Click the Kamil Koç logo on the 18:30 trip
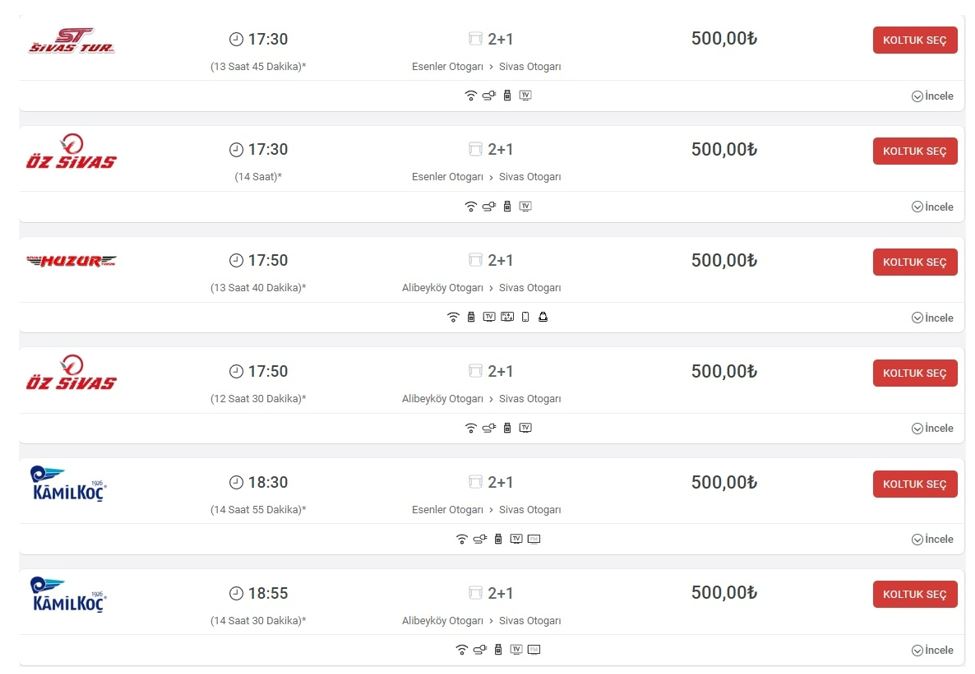 pyautogui.click(x=69, y=484)
